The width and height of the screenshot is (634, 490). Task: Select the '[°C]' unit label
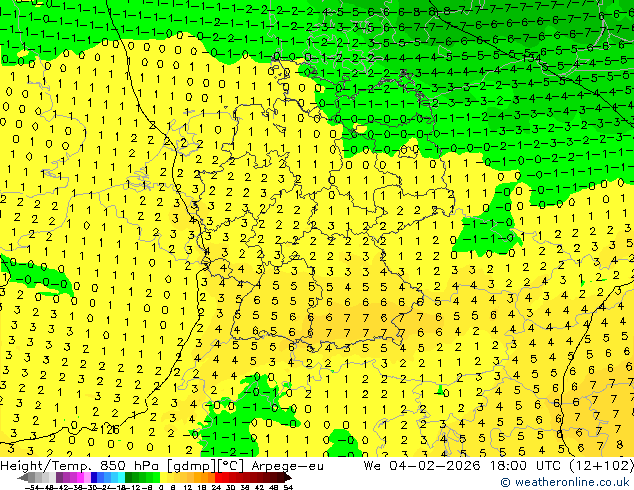(231, 466)
